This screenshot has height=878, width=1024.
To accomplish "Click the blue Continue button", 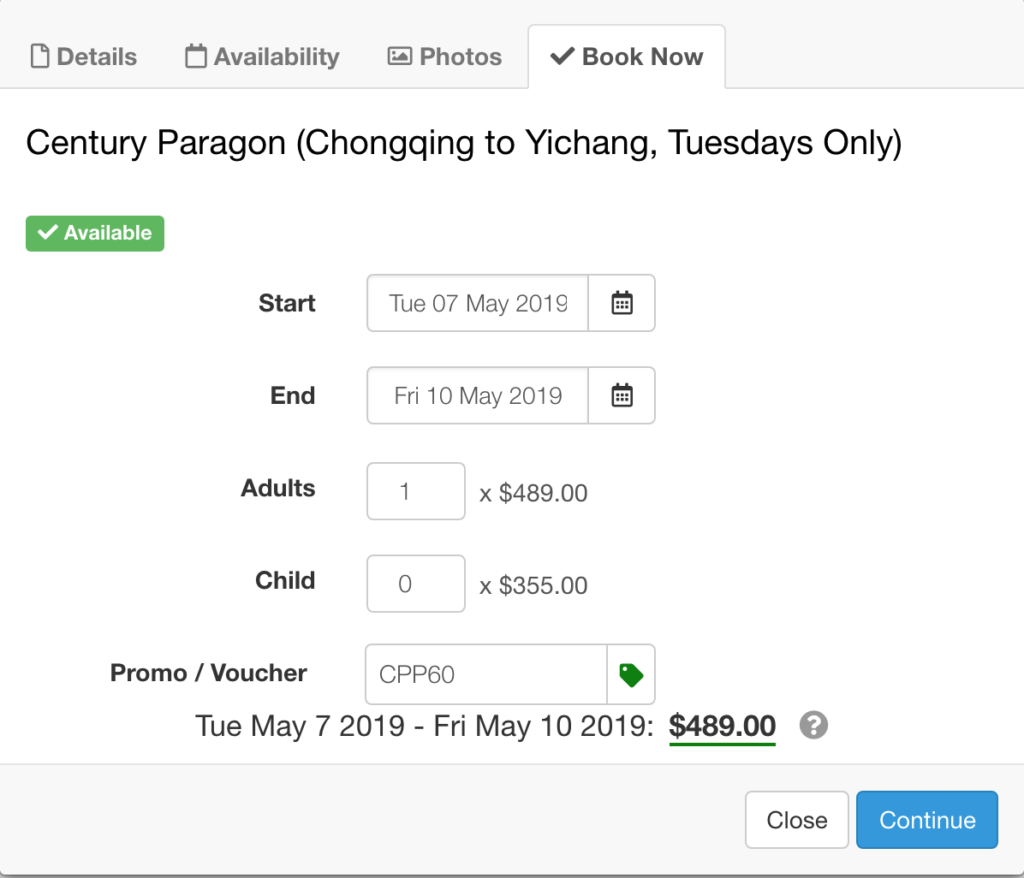I will [927, 820].
